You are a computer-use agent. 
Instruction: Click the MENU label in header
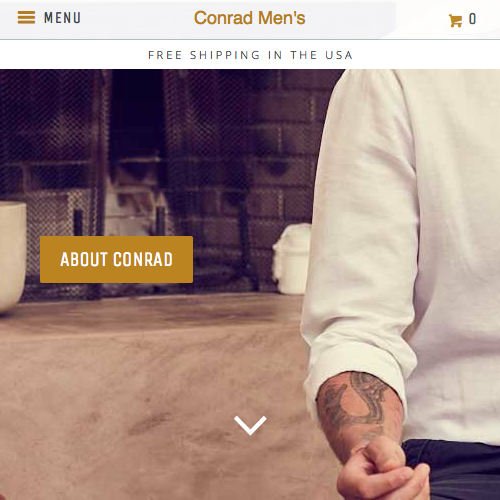point(62,18)
